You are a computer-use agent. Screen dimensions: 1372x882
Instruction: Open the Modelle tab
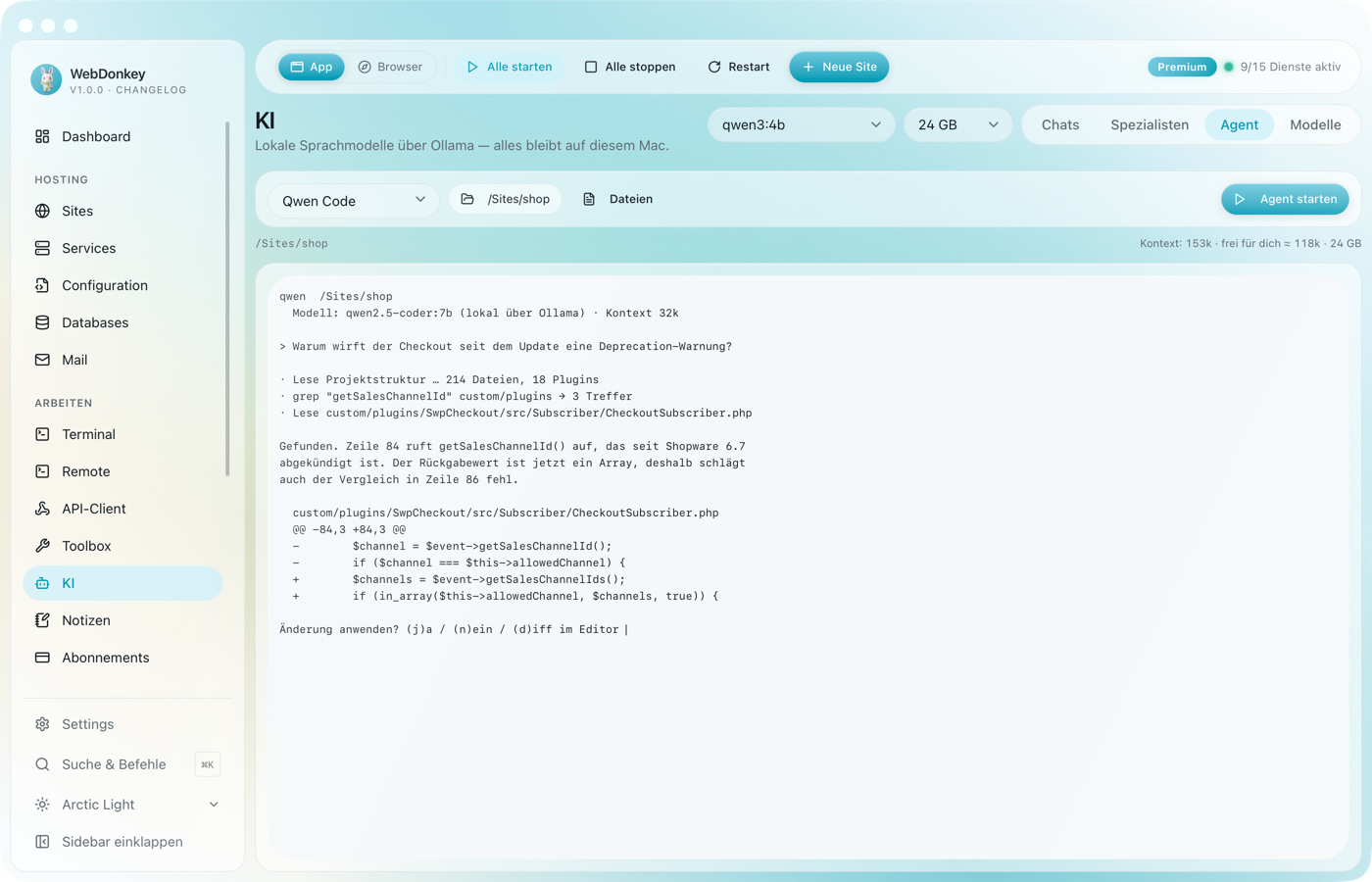click(x=1315, y=124)
